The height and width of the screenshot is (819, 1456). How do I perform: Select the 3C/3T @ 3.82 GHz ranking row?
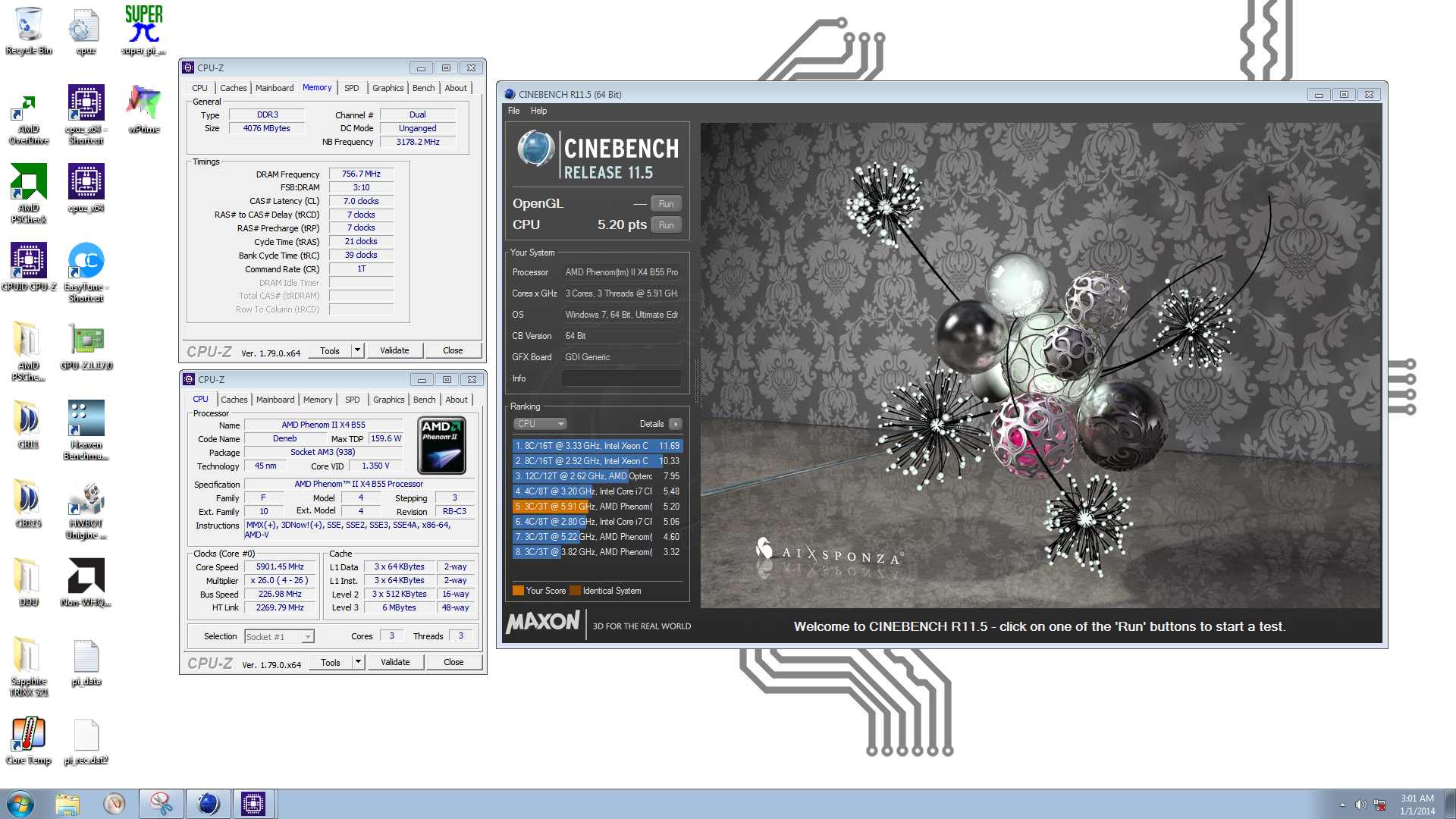tap(598, 552)
